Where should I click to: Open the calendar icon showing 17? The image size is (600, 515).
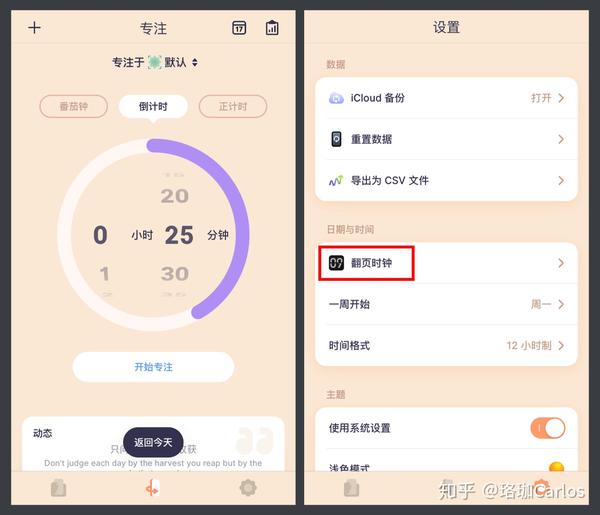point(239,28)
